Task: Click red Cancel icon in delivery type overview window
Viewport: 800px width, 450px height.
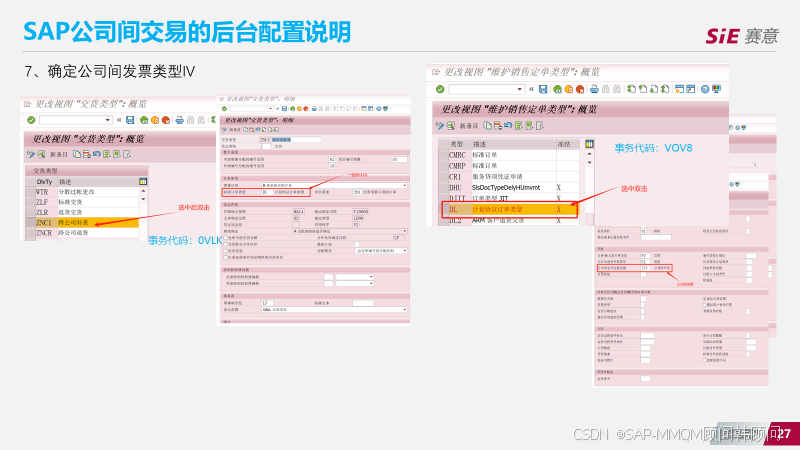Action: point(166,120)
